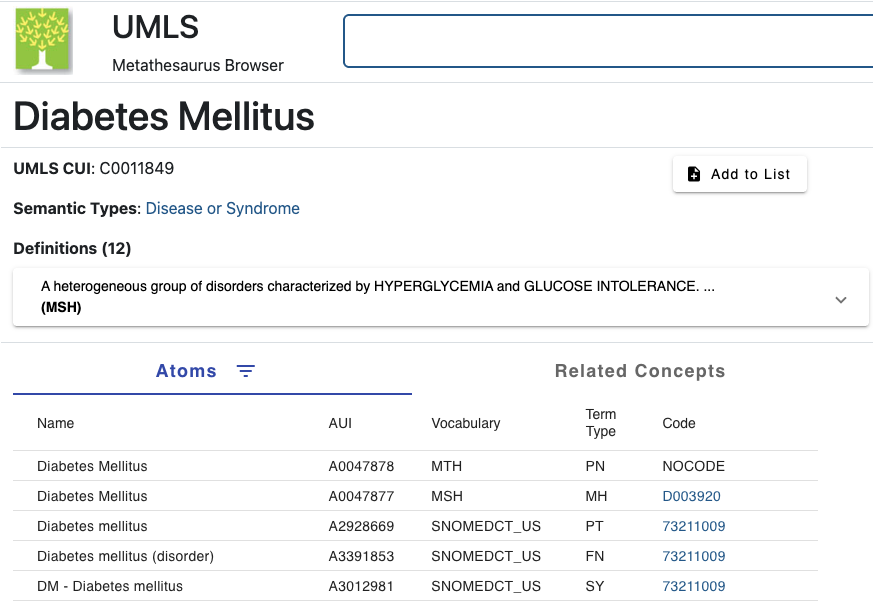Click the Term Type column header
The image size is (873, 602).
pyautogui.click(x=601, y=423)
